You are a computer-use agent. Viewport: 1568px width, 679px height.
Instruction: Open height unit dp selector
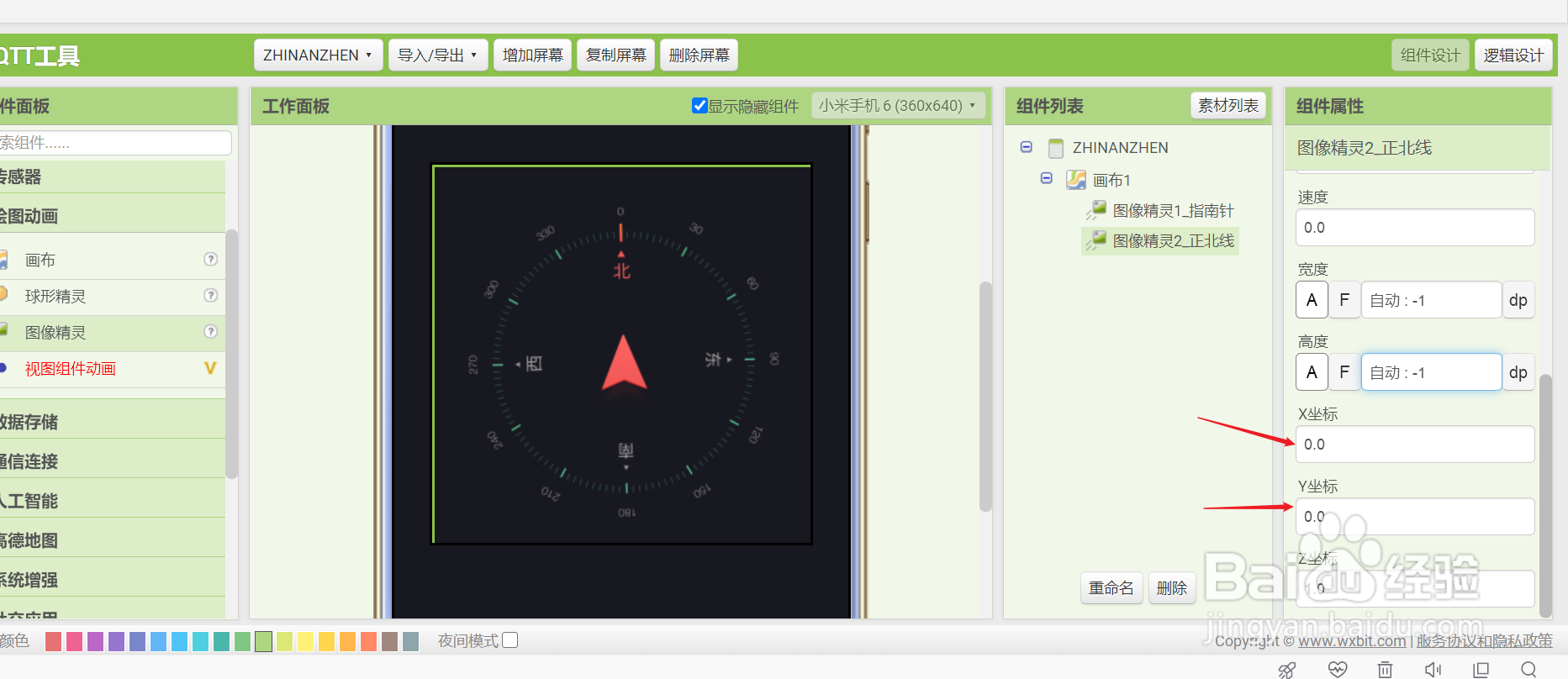pos(1518,372)
